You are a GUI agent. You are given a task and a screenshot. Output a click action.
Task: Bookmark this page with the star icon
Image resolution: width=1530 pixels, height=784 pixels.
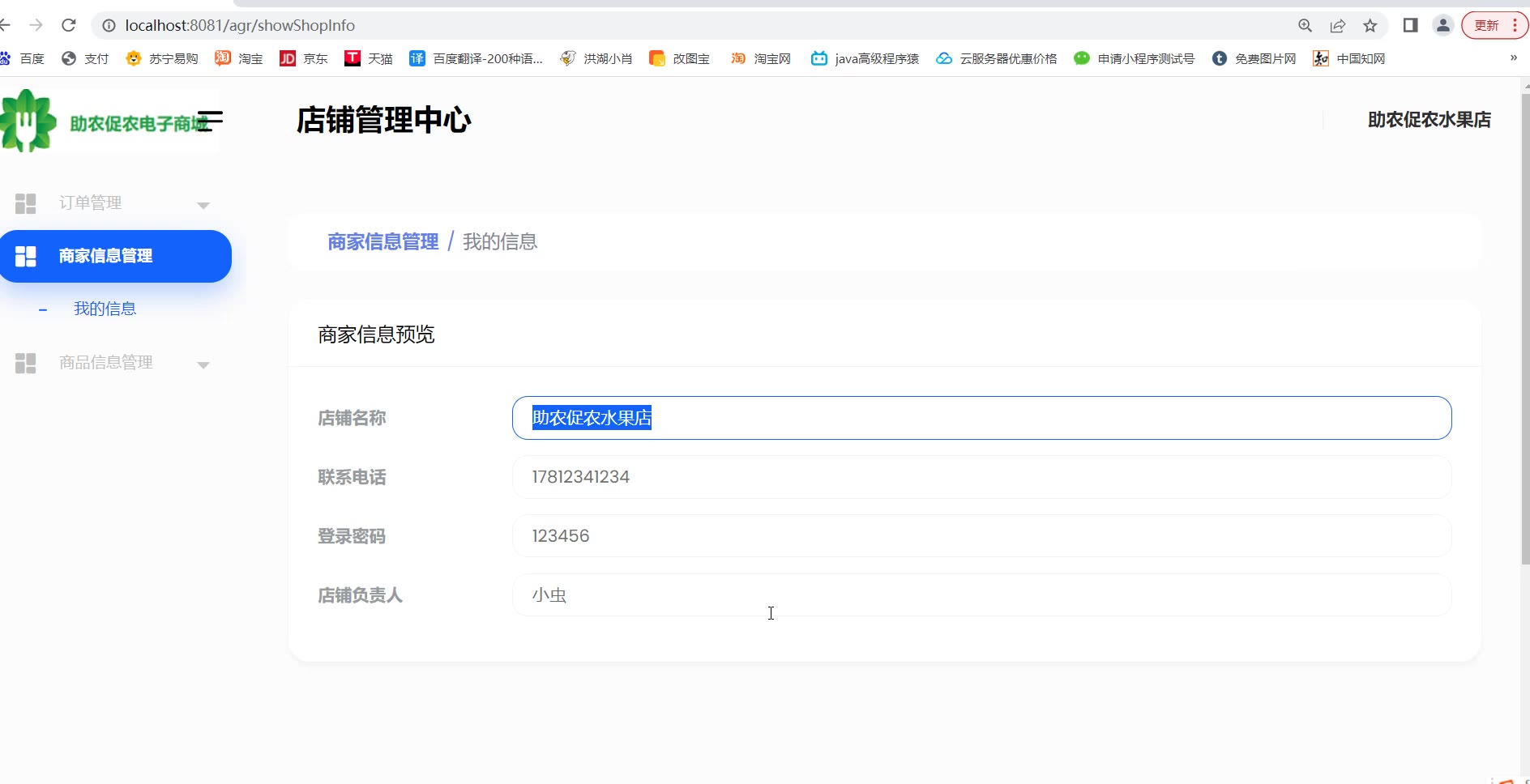[1370, 26]
